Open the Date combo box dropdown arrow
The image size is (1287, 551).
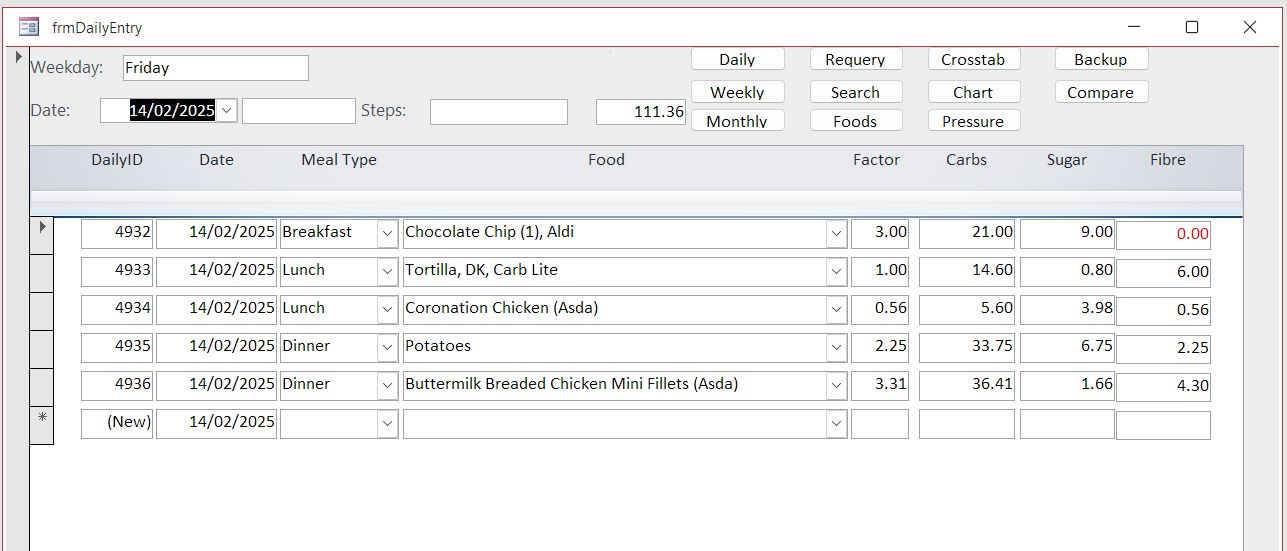point(227,111)
